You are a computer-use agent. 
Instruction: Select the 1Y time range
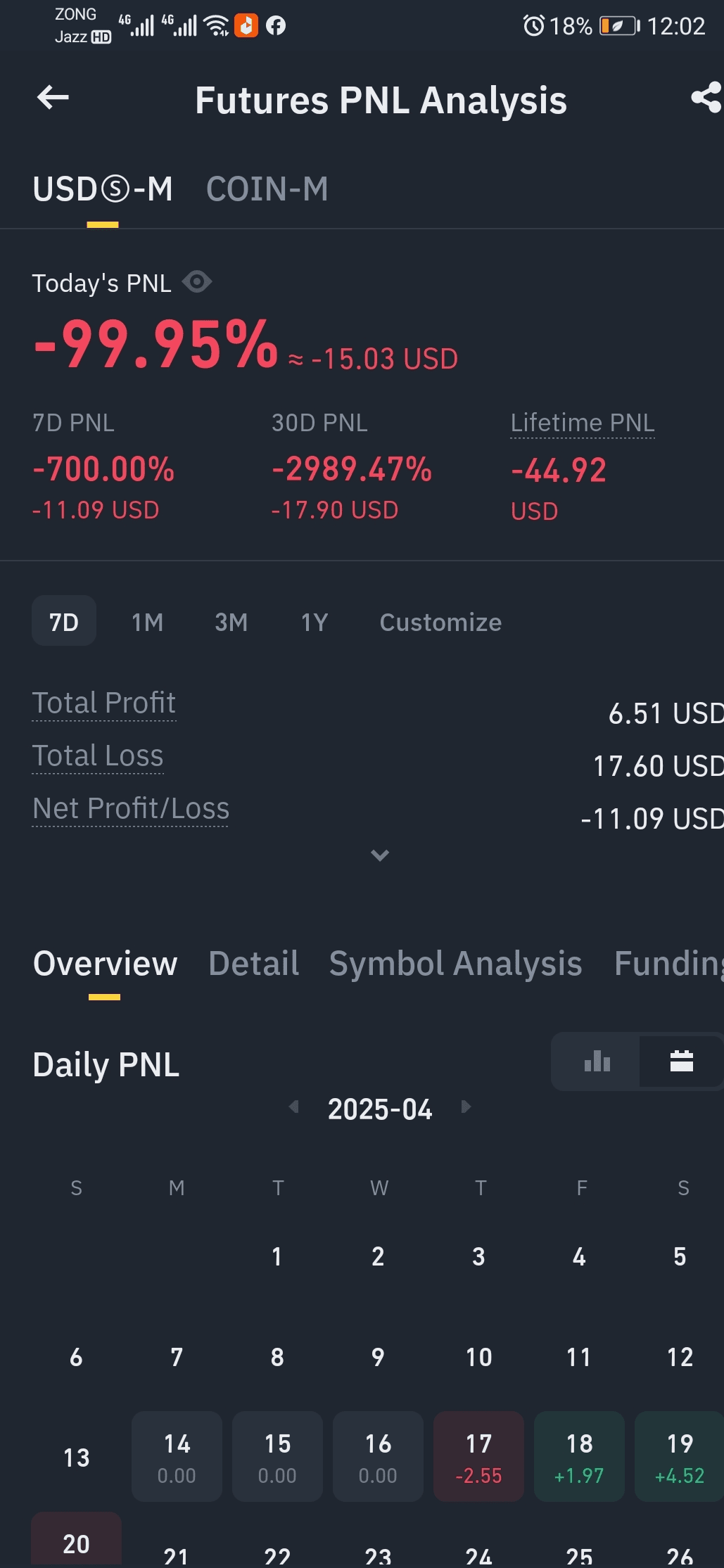click(x=315, y=622)
